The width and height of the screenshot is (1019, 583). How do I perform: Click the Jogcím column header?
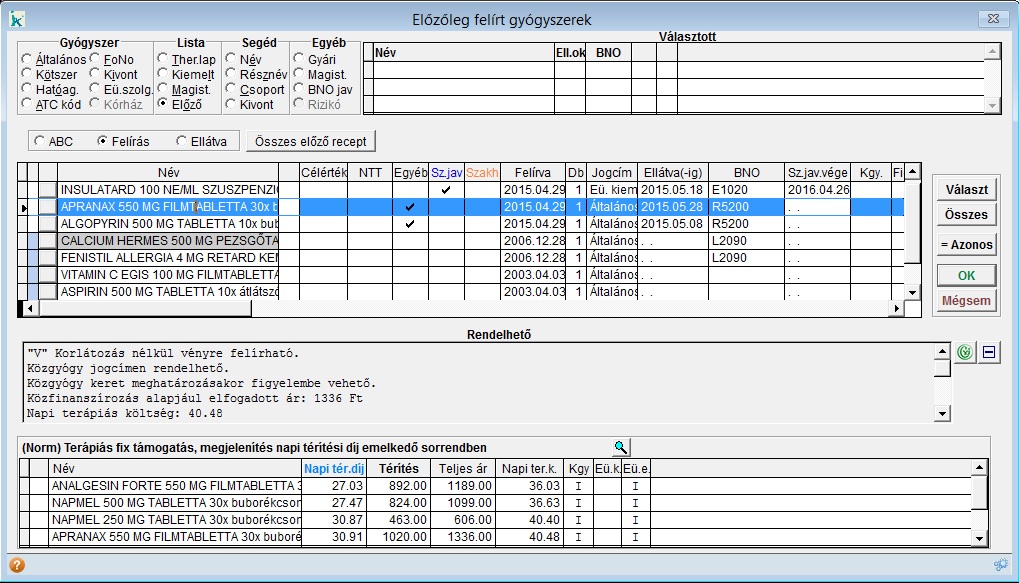coord(612,172)
